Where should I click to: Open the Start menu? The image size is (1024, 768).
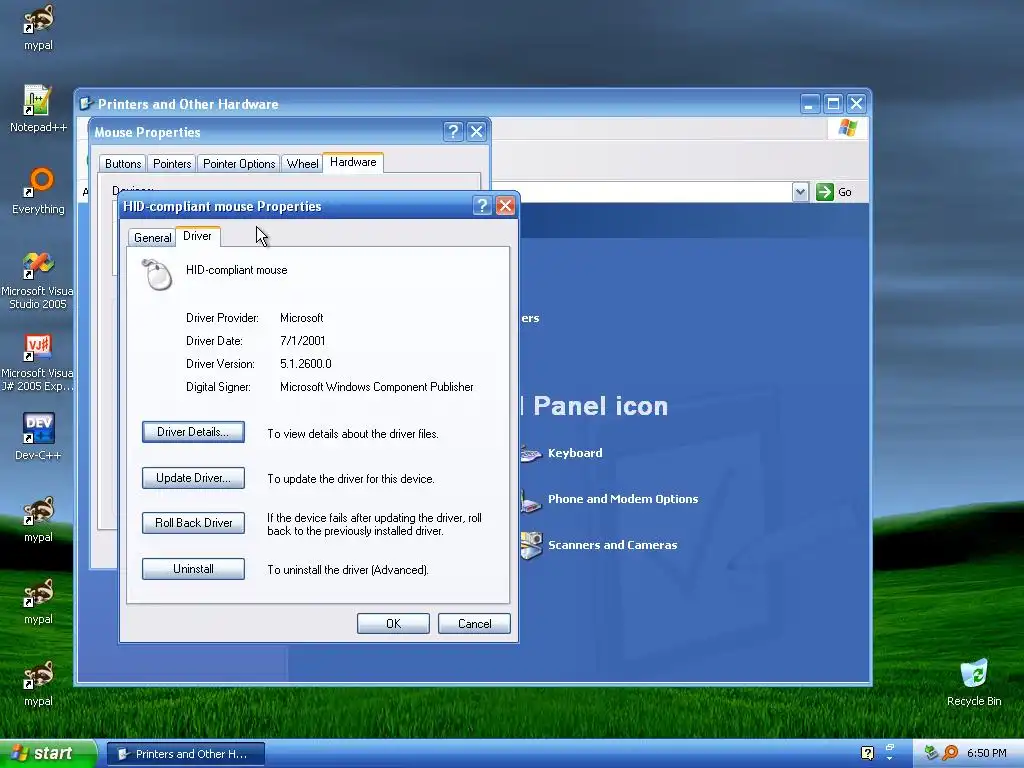pos(48,753)
